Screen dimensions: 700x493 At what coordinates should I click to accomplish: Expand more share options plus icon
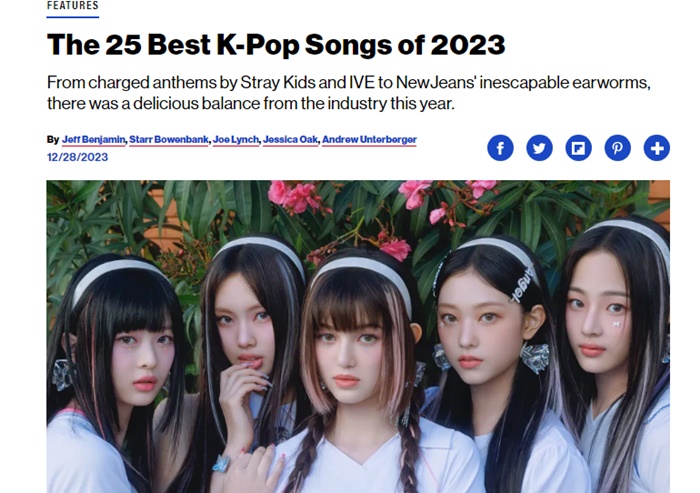tap(657, 148)
